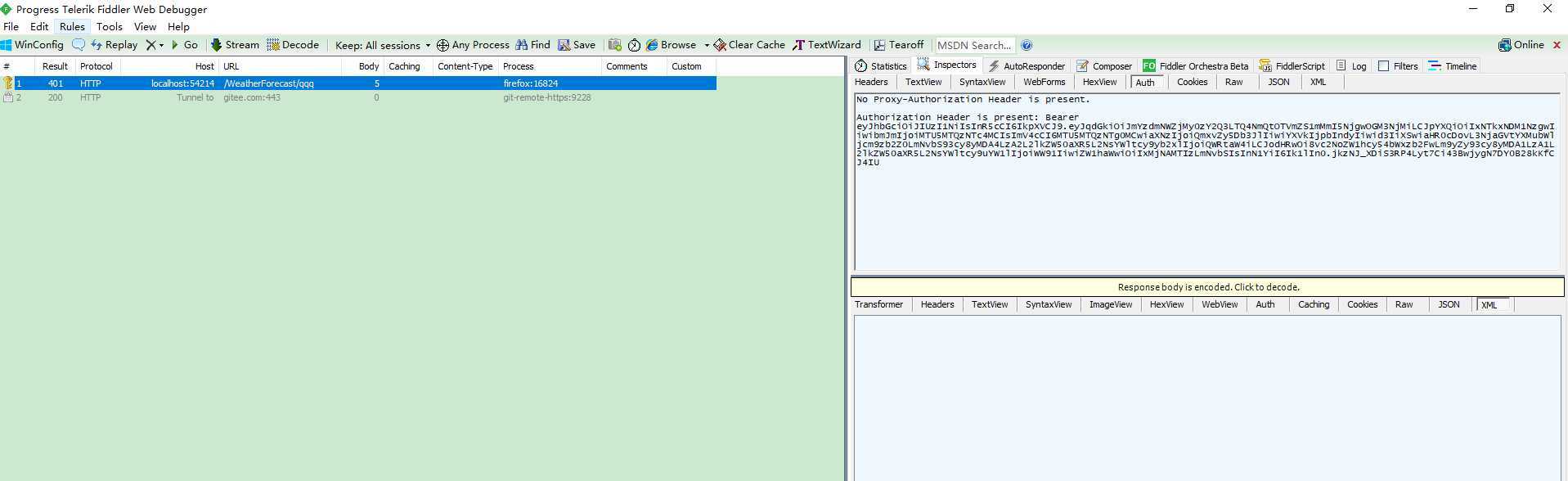The width and height of the screenshot is (1568, 481).
Task: Expand the Remove sessions dropdown arrow
Action: (161, 46)
